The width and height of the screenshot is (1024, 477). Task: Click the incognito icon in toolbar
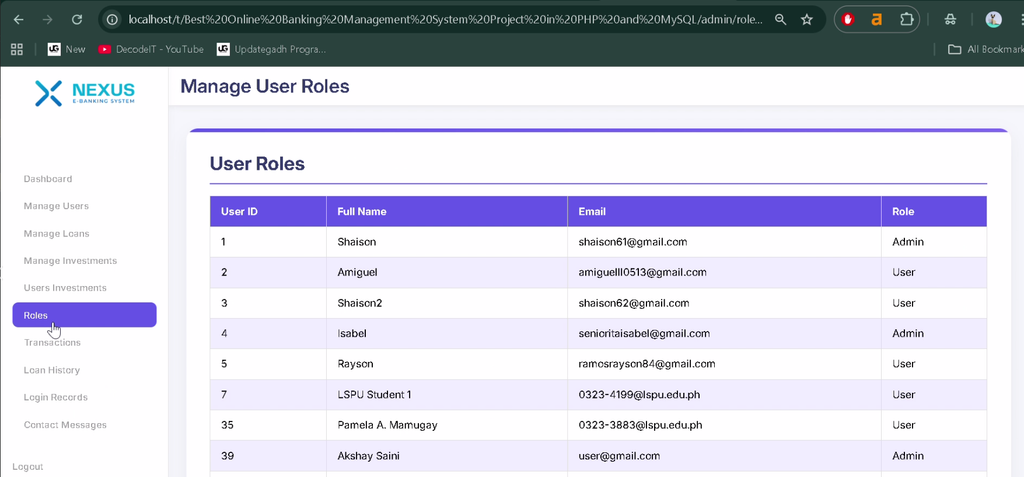pyautogui.click(x=951, y=20)
